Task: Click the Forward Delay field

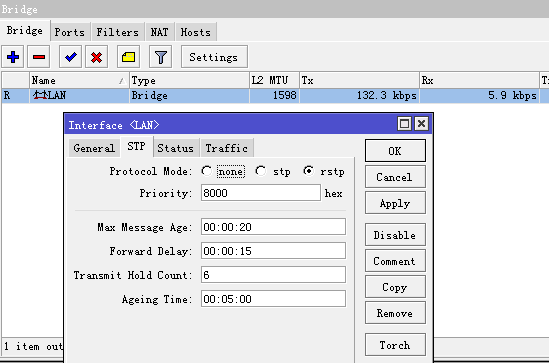Action: (x=273, y=251)
